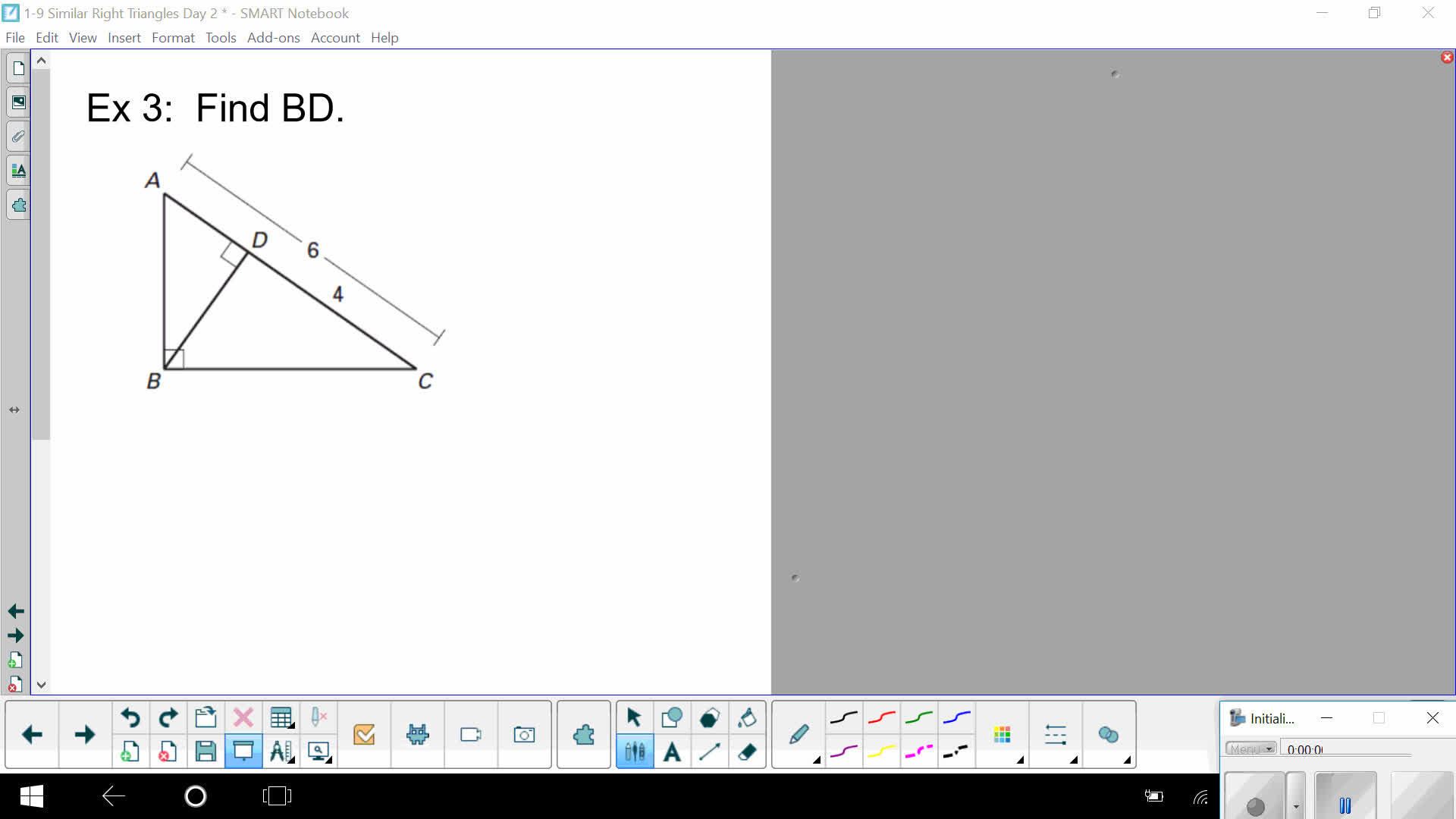
Task: Open the Insert menu
Action: tap(124, 38)
